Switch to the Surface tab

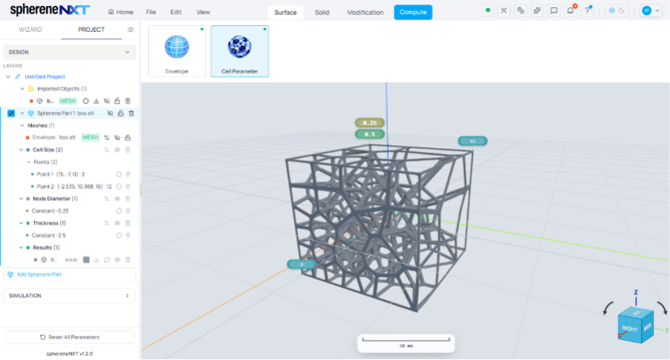[x=285, y=12]
